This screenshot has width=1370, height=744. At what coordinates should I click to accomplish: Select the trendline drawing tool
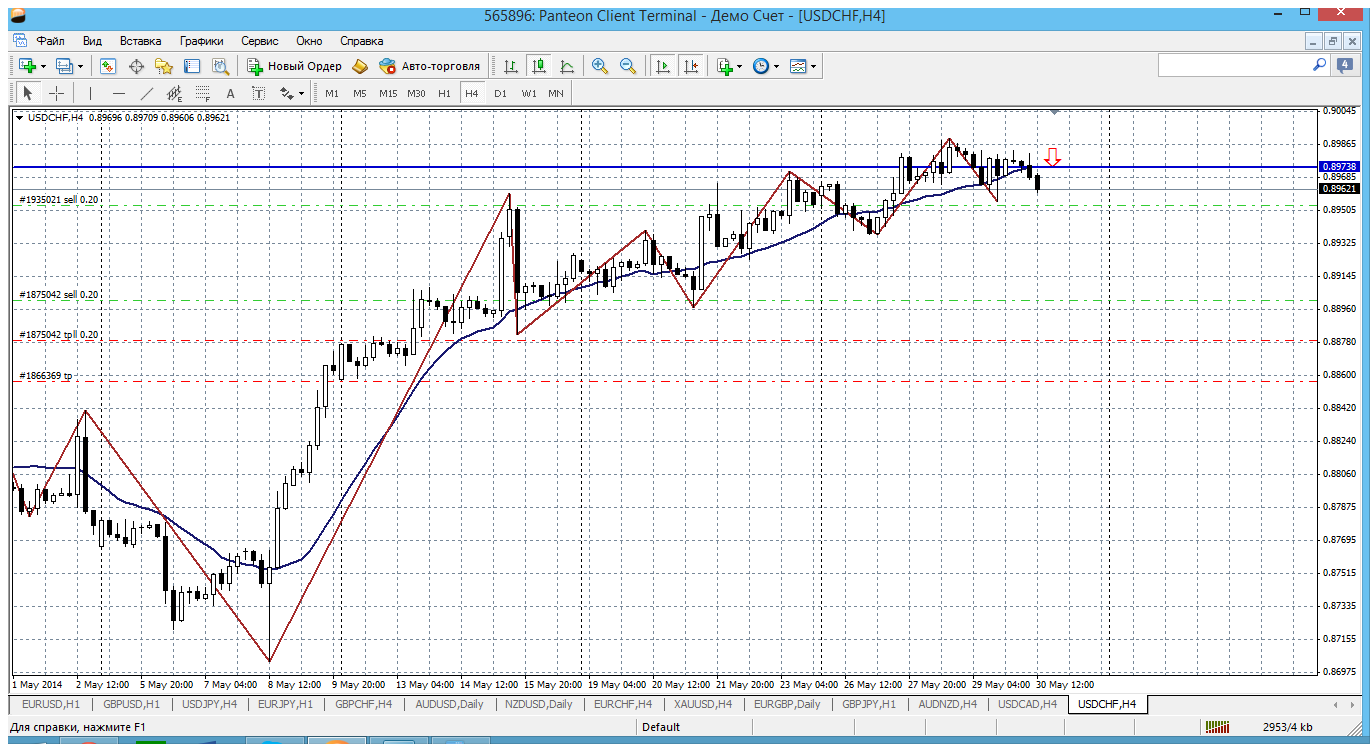click(147, 93)
